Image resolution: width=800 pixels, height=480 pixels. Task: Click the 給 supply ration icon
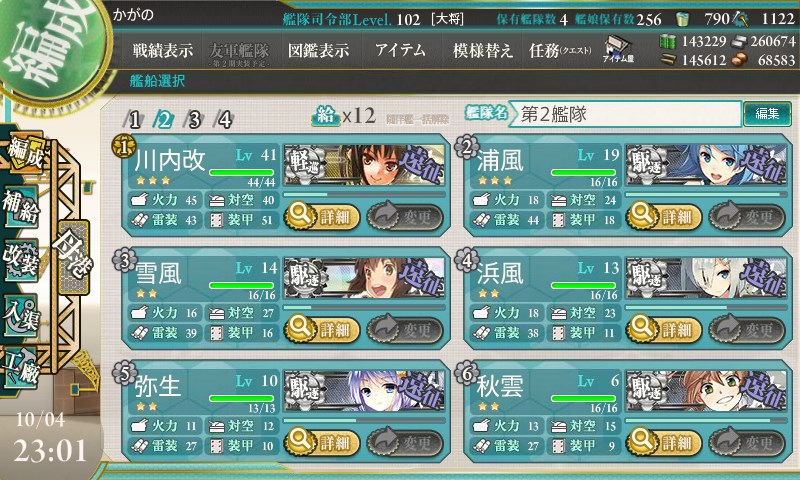point(325,116)
